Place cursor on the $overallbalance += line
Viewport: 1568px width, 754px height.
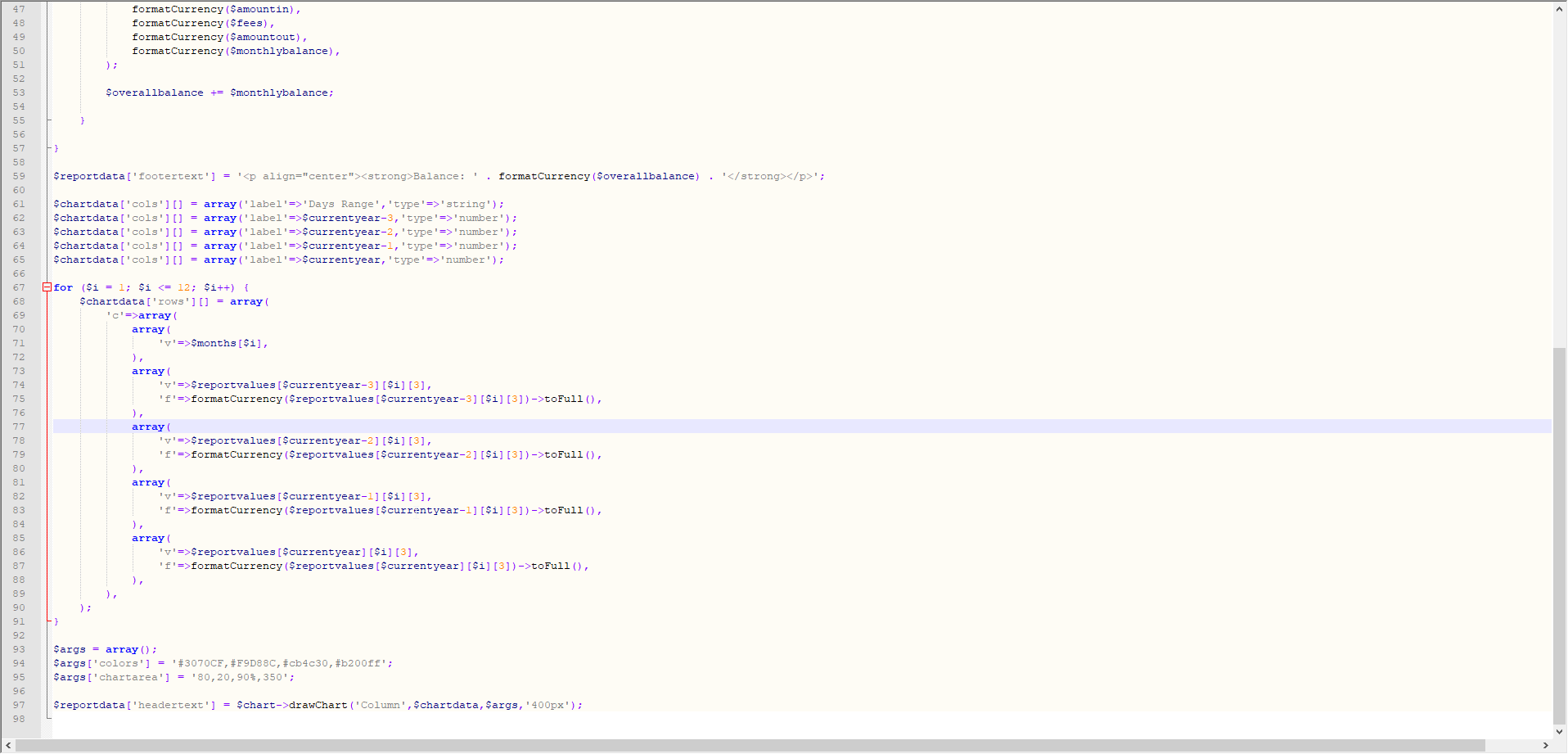tap(219, 93)
